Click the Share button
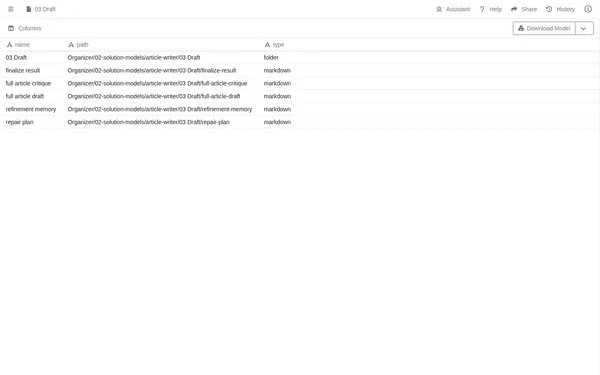Viewport: 600px width, 375px height. pos(524,9)
